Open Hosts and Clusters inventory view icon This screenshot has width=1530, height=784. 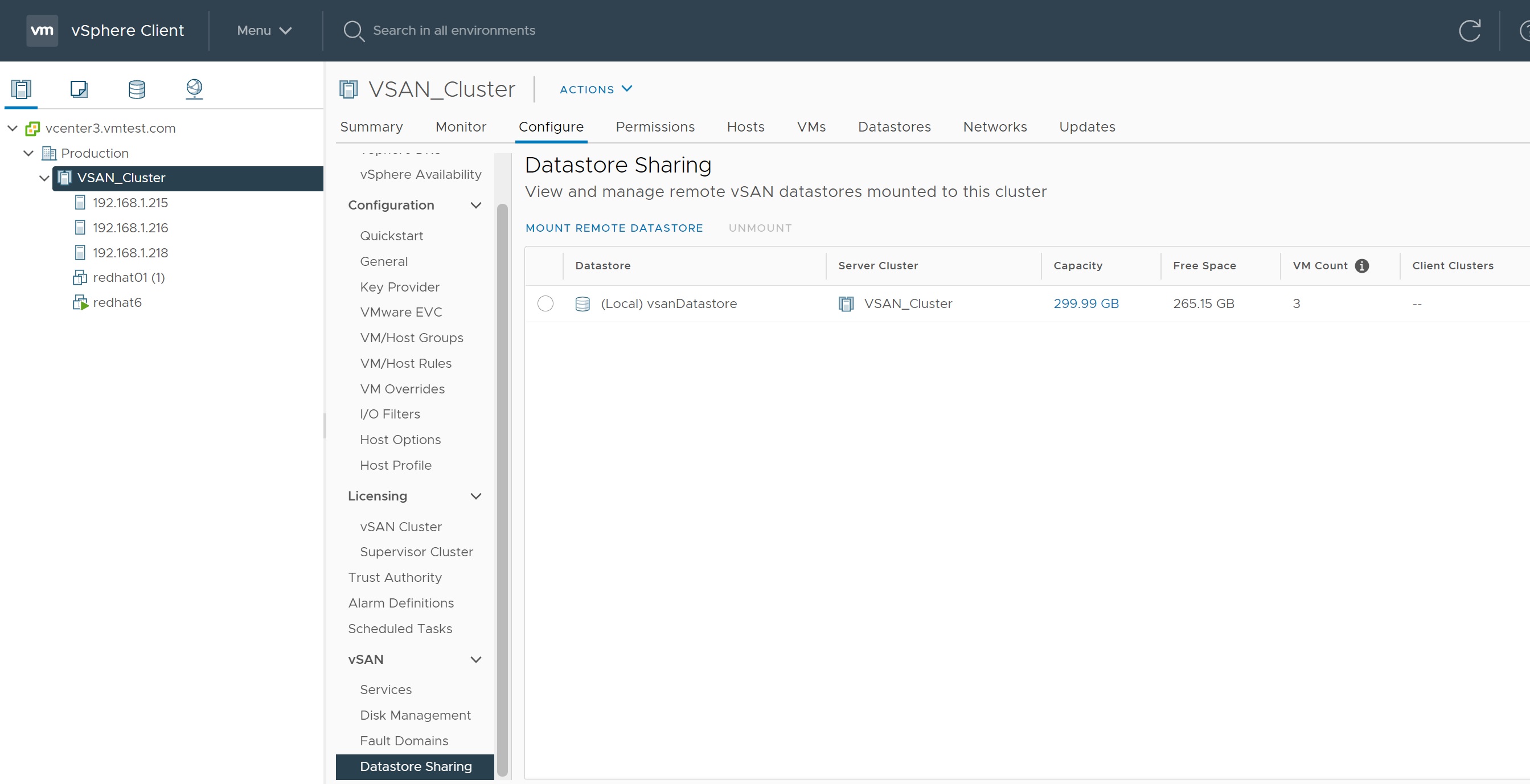(21, 89)
